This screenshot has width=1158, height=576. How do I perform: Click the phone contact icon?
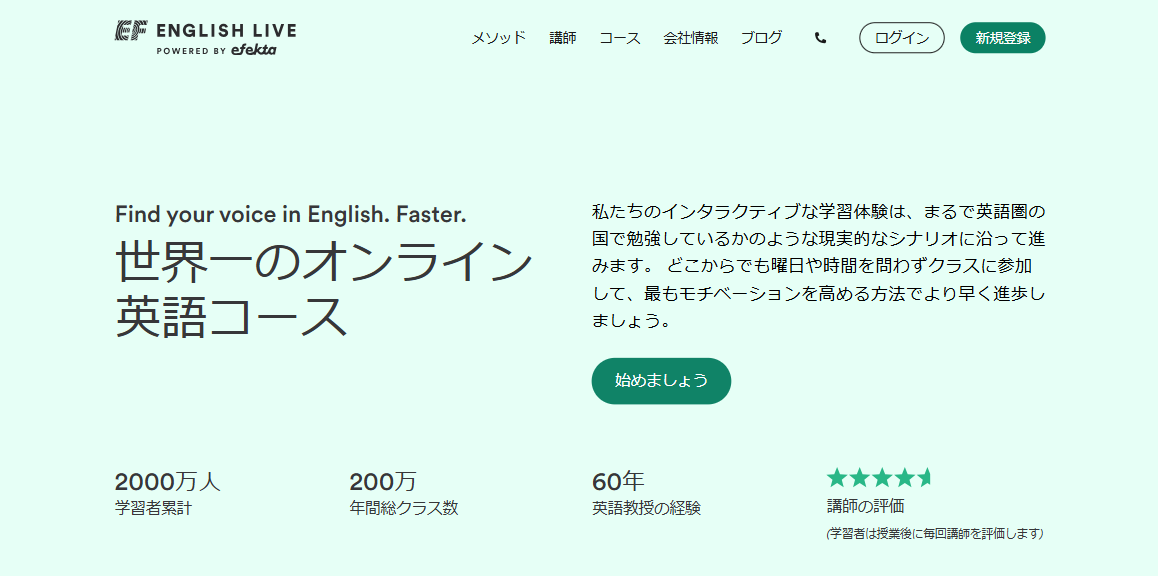tap(821, 38)
